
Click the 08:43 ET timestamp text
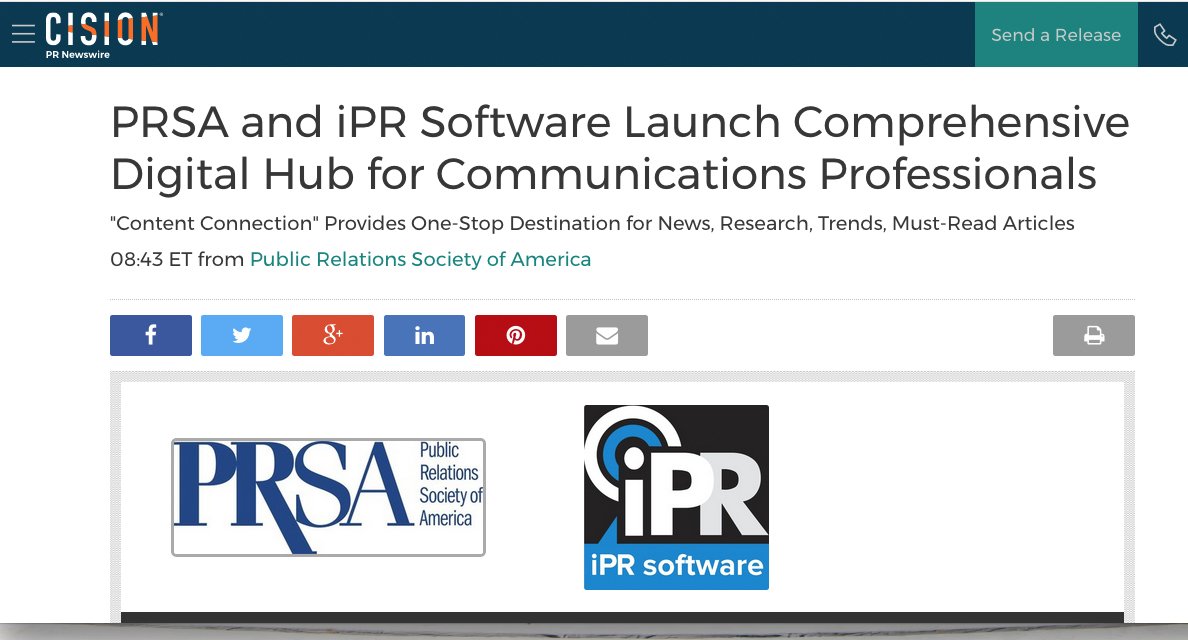[152, 259]
